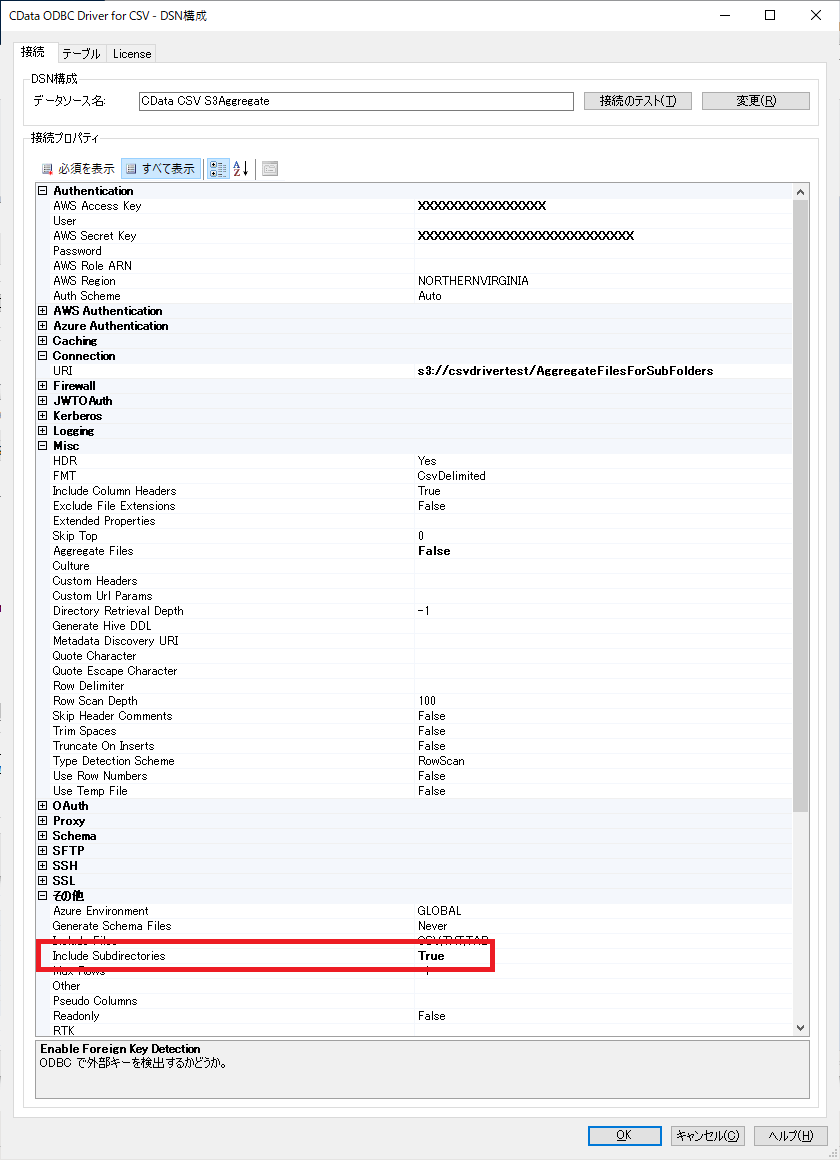Expand the JWTOAuth category

click(x=43, y=401)
